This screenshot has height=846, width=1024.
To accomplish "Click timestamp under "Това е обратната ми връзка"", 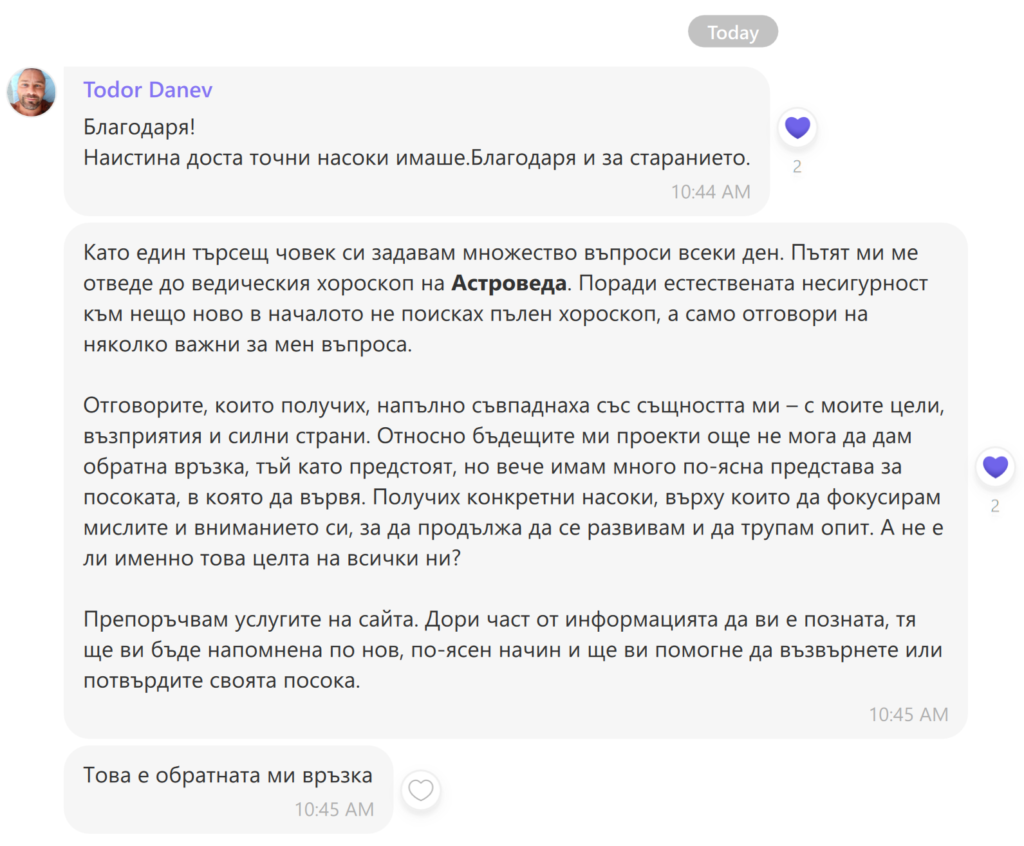I will point(334,809).
